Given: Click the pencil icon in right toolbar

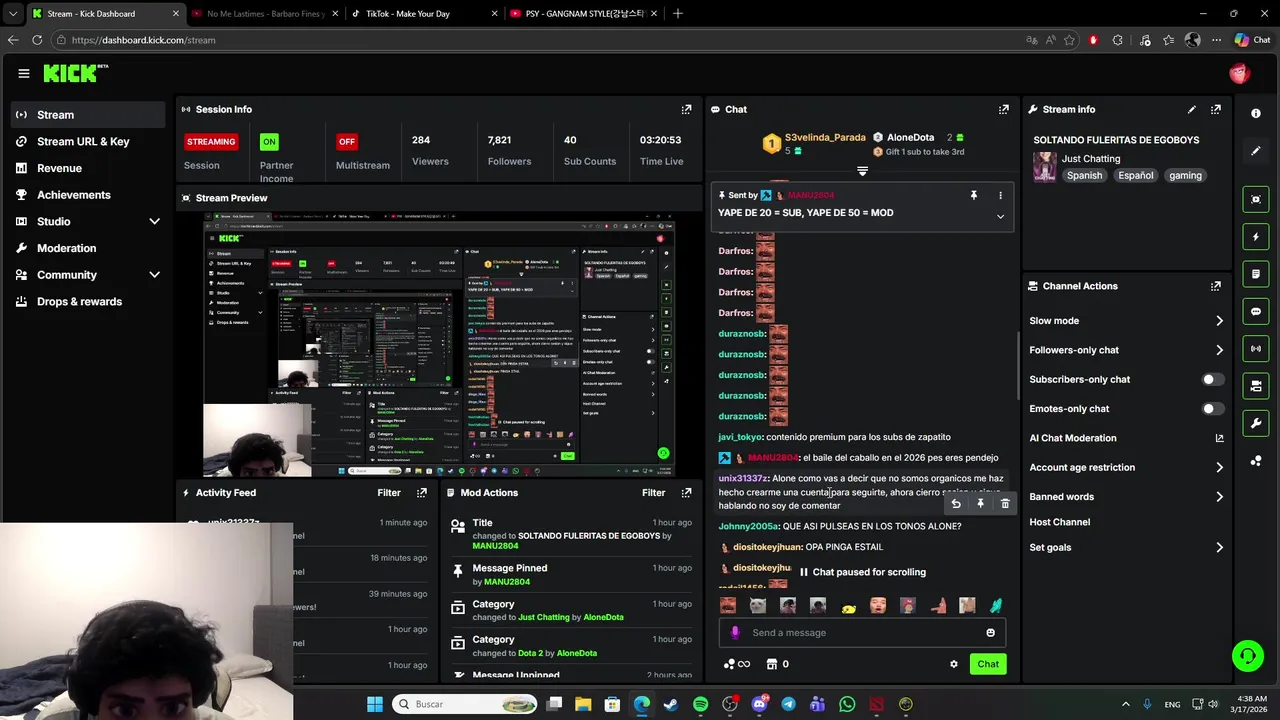Looking at the screenshot, I should (1256, 151).
